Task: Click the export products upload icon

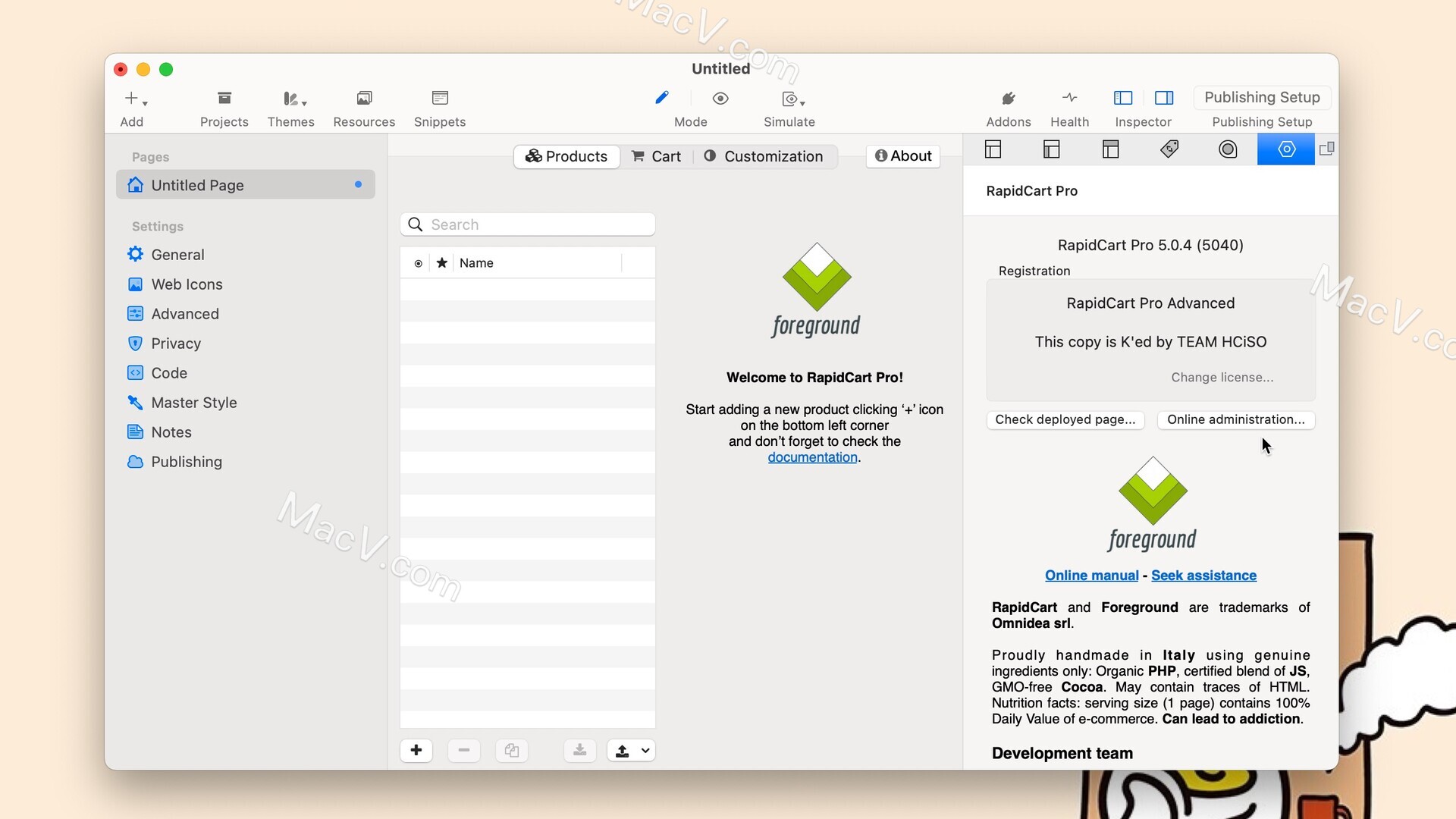Action: point(622,751)
